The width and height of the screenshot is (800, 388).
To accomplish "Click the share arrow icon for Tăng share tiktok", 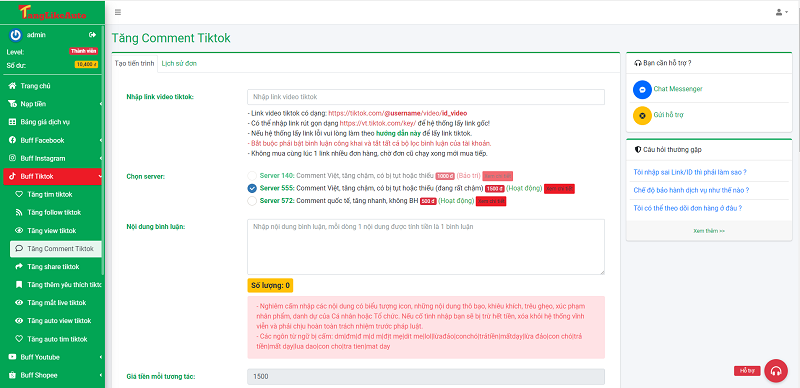I will click(19, 266).
